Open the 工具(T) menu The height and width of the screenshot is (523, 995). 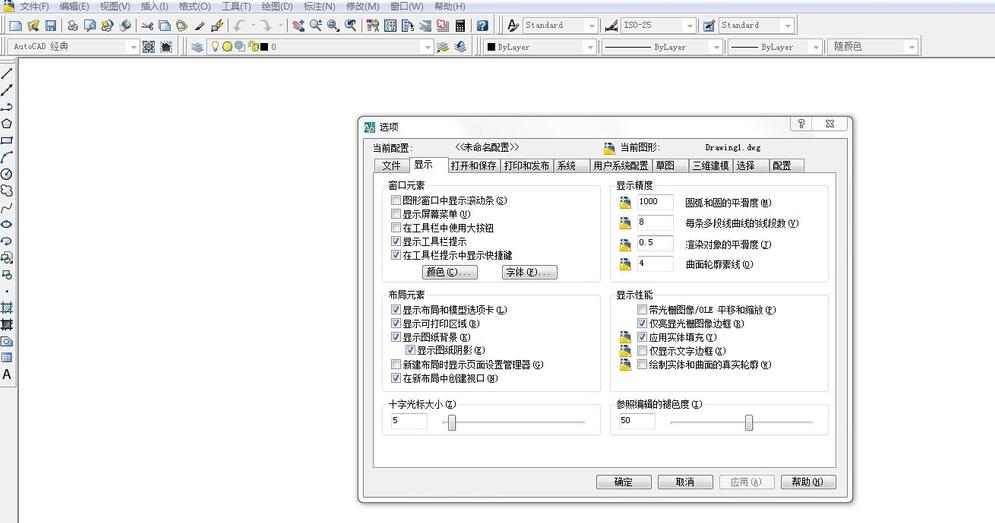[236, 6]
